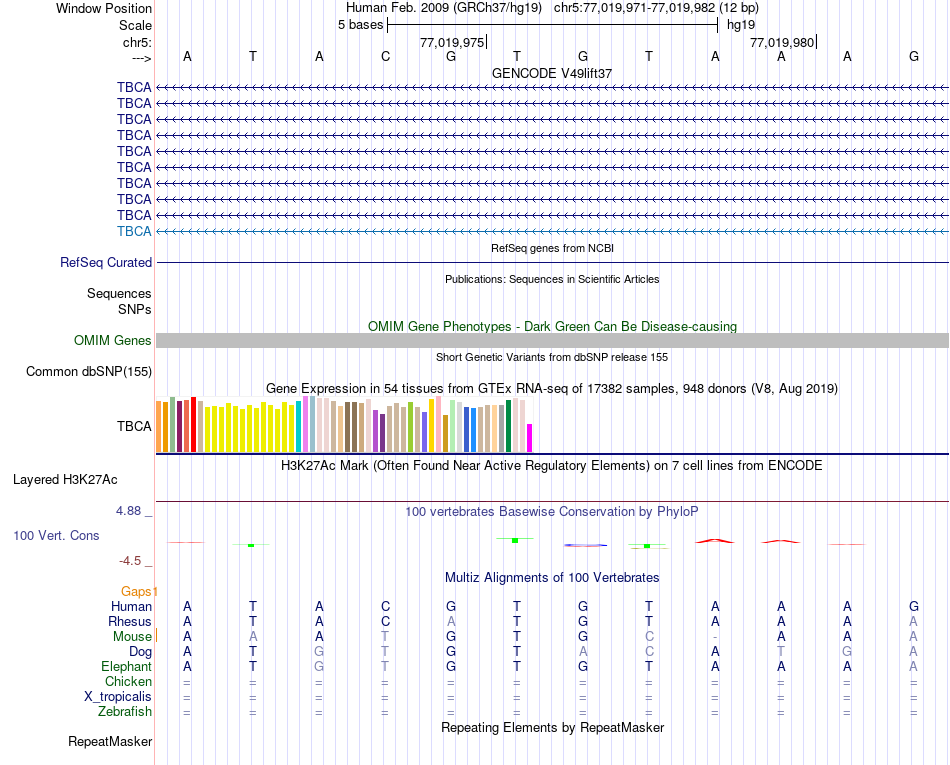Click the X_tropicalis species label
The height and width of the screenshot is (765, 950).
[118, 697]
